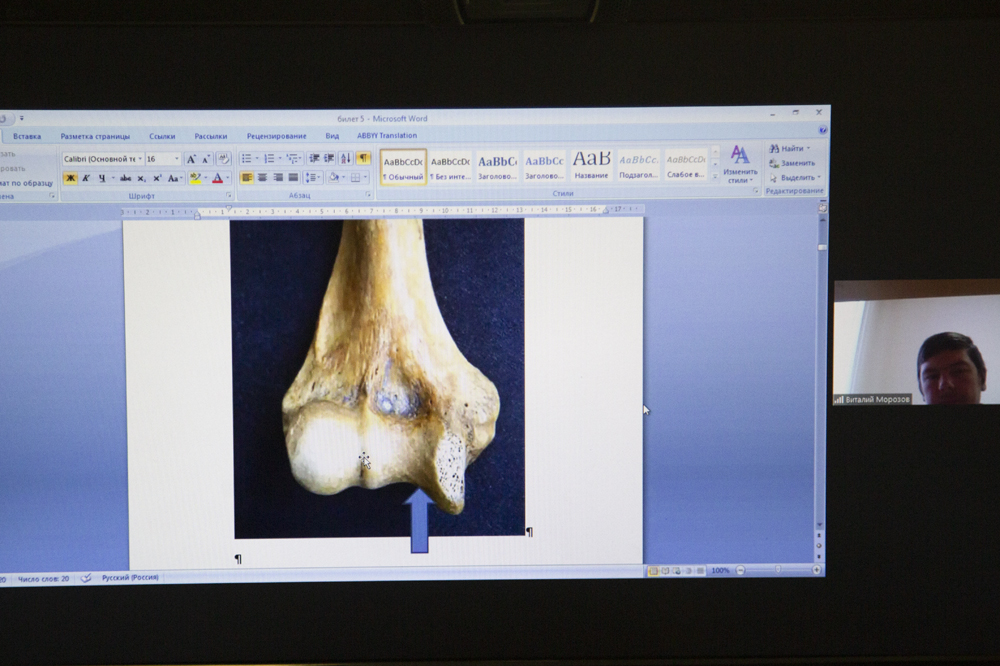Screen dimensions: 1000x666
Task: Sort text alphabetically icon
Action: 346,158
